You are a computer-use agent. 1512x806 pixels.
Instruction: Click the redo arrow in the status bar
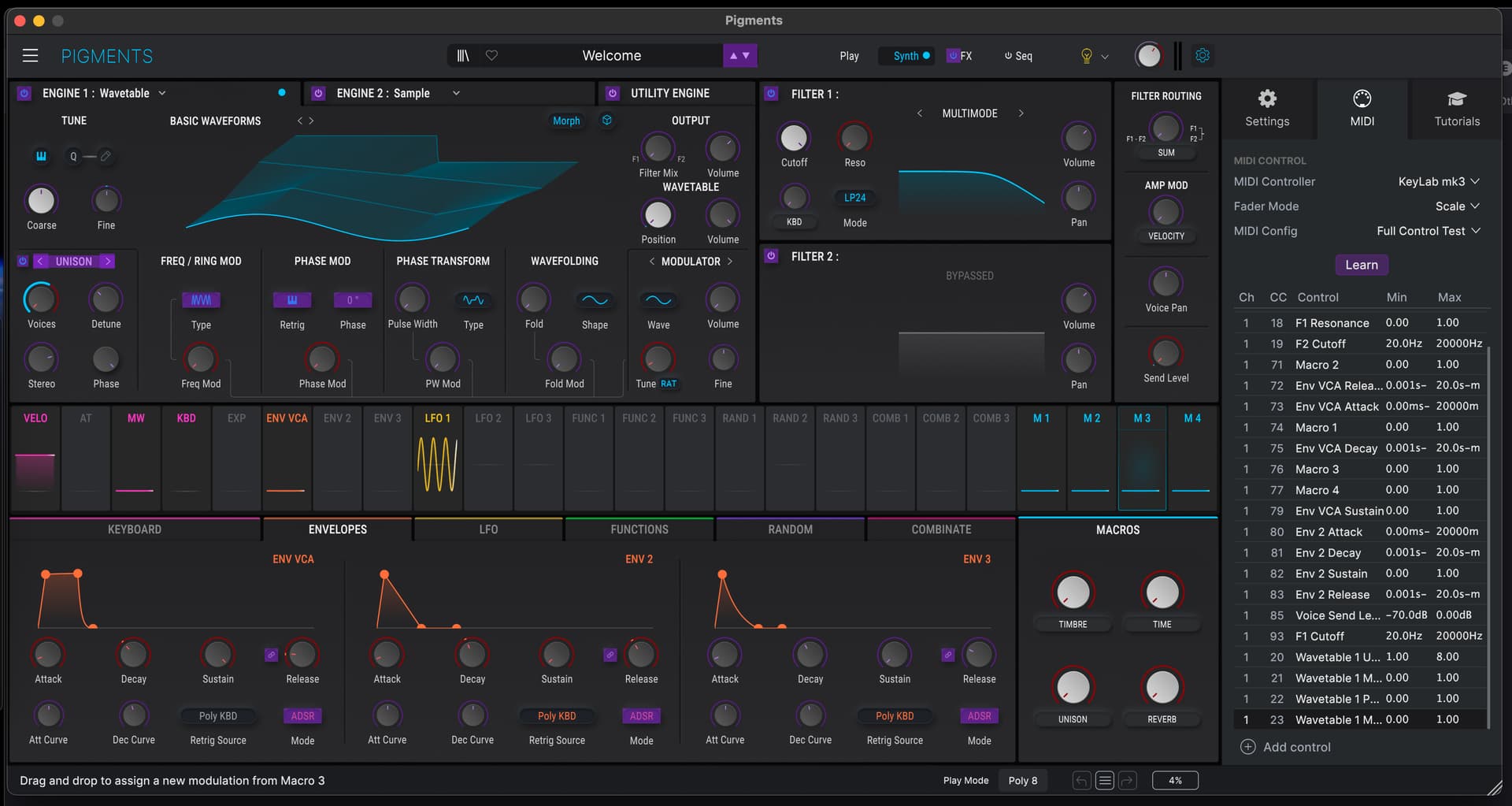tap(1128, 781)
